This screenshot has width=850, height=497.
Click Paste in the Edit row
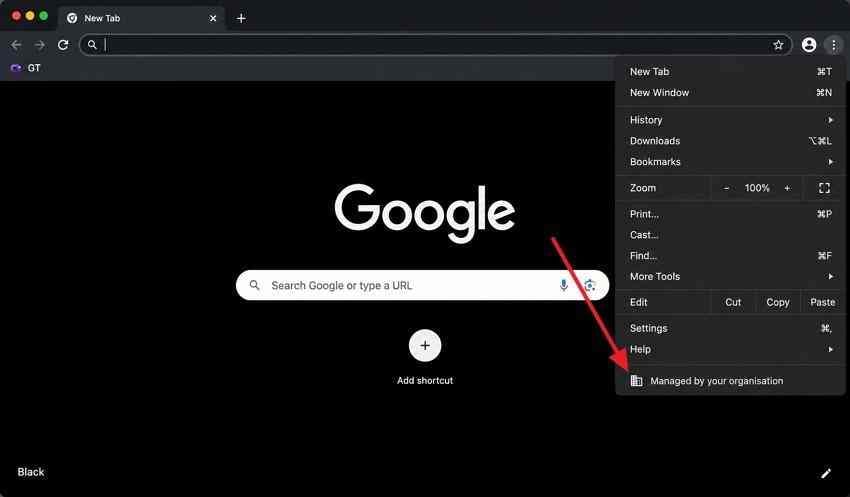pos(822,302)
